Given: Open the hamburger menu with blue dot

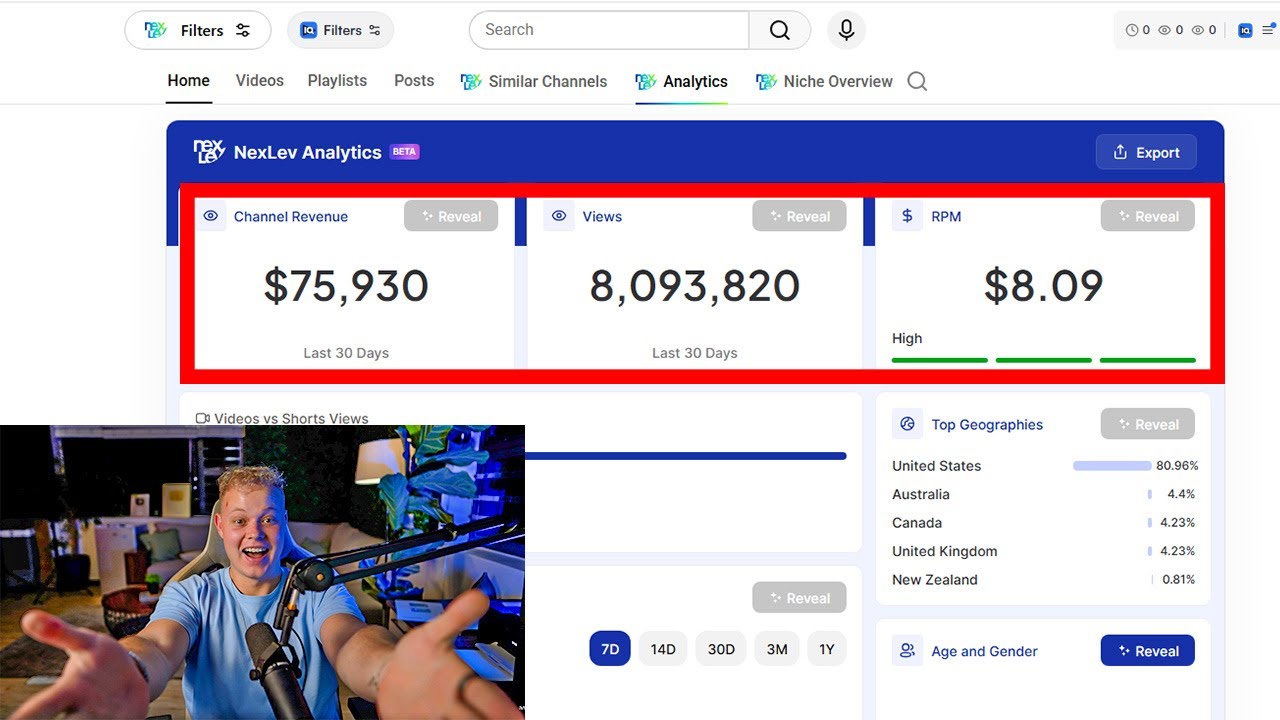Looking at the screenshot, I should pos(1268,30).
